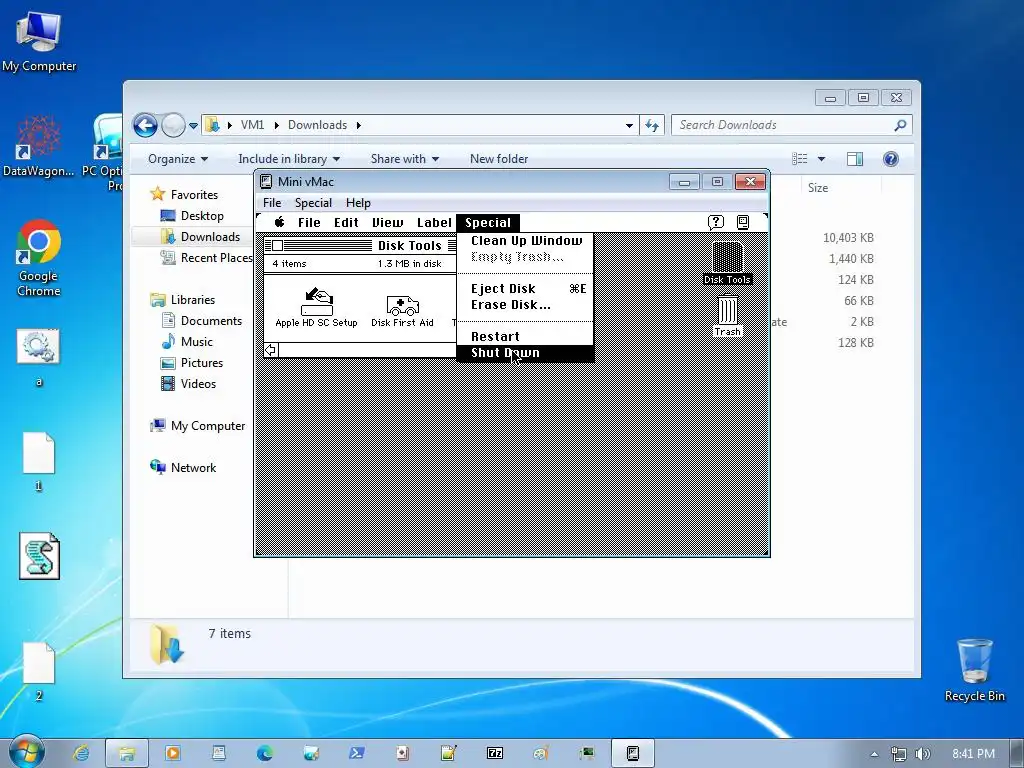Open the Mac Edit menu
Image resolution: width=1024 pixels, height=768 pixels.
[x=346, y=223]
